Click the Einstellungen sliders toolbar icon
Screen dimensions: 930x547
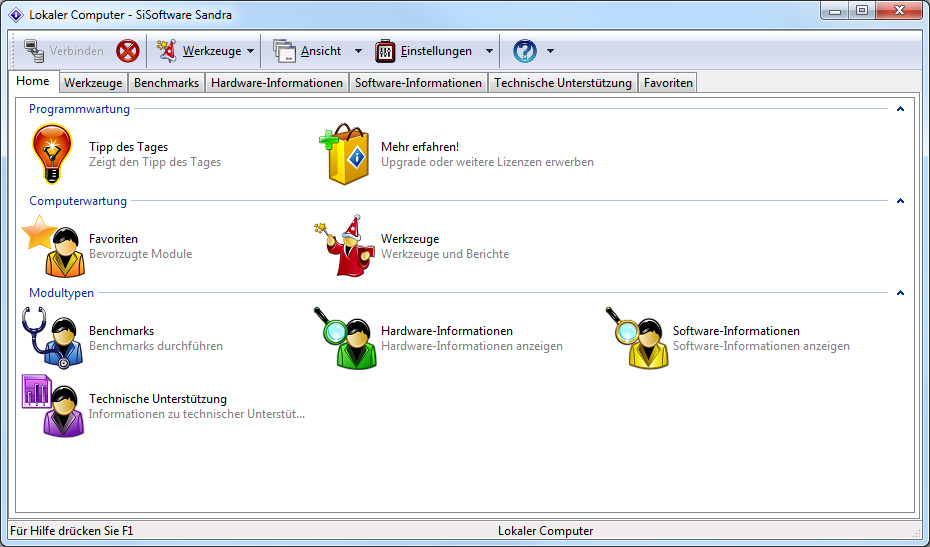(386, 51)
